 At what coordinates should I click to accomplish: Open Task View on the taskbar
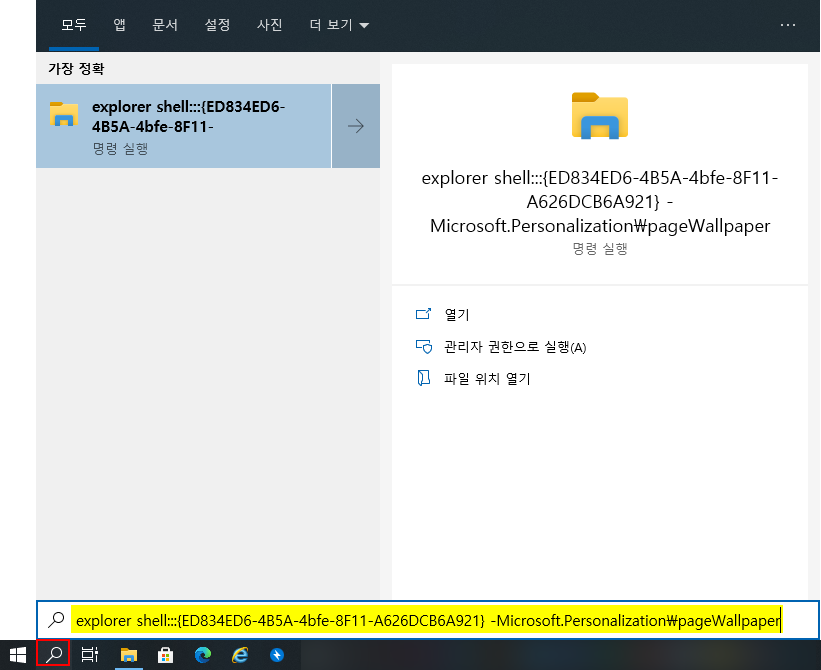click(x=90, y=655)
